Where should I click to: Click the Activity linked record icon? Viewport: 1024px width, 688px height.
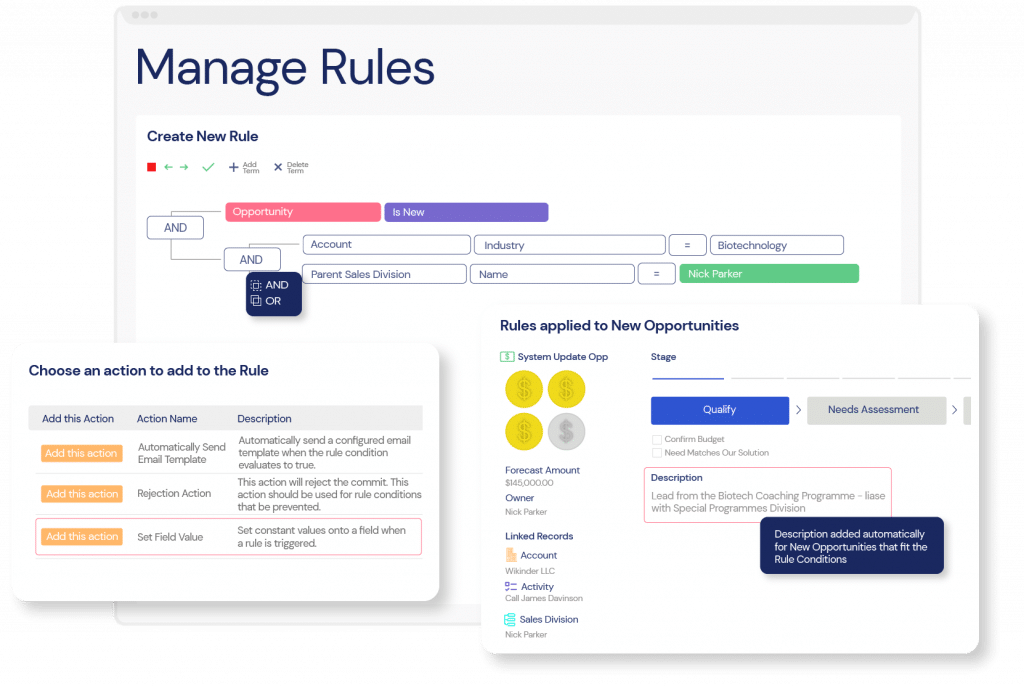pyautogui.click(x=511, y=587)
